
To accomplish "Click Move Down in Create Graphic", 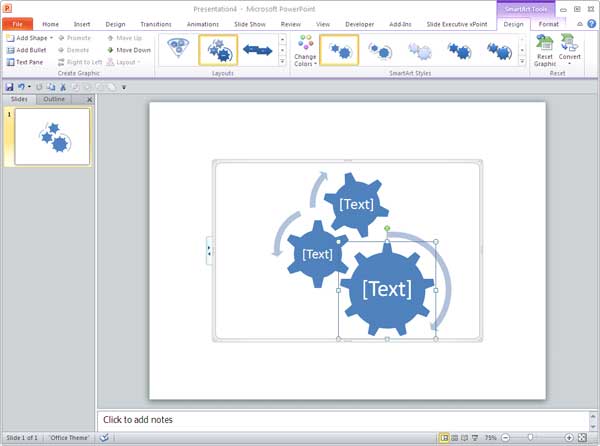I will tap(129, 50).
